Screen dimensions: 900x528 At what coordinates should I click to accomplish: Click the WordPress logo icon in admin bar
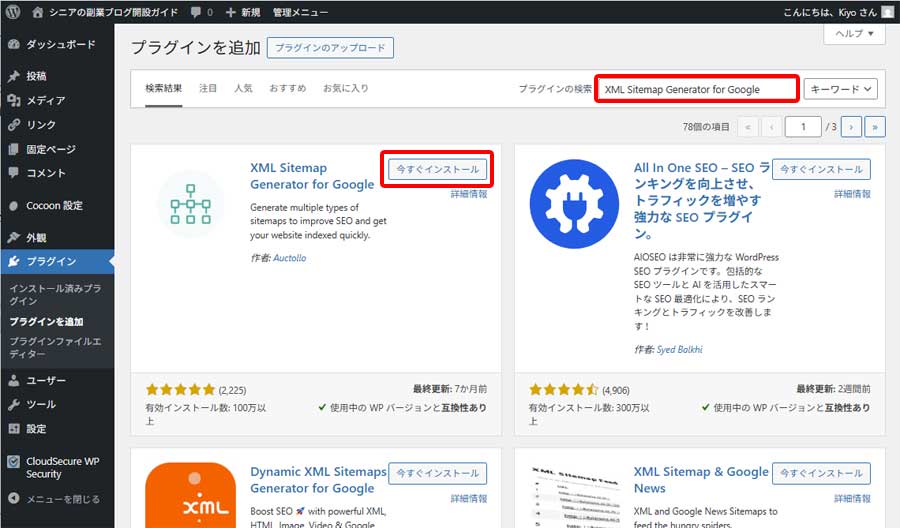point(13,12)
